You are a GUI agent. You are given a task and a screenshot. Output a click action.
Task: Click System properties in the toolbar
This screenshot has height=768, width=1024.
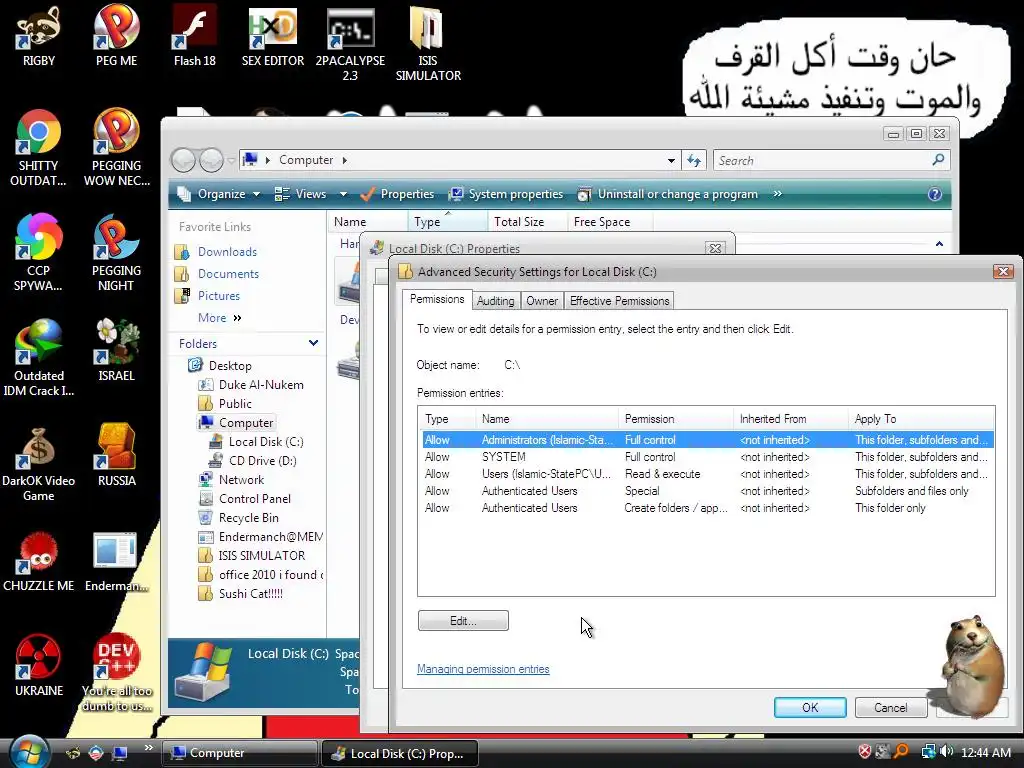[507, 194]
